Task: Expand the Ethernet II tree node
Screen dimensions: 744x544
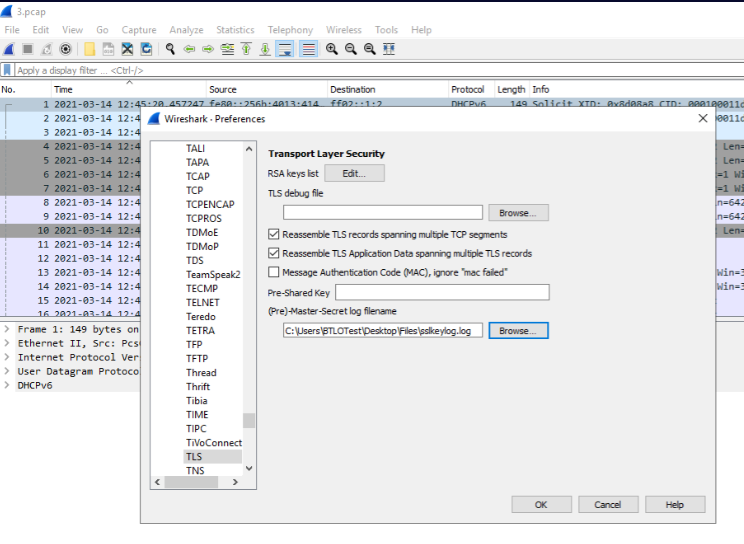Action: (8, 343)
